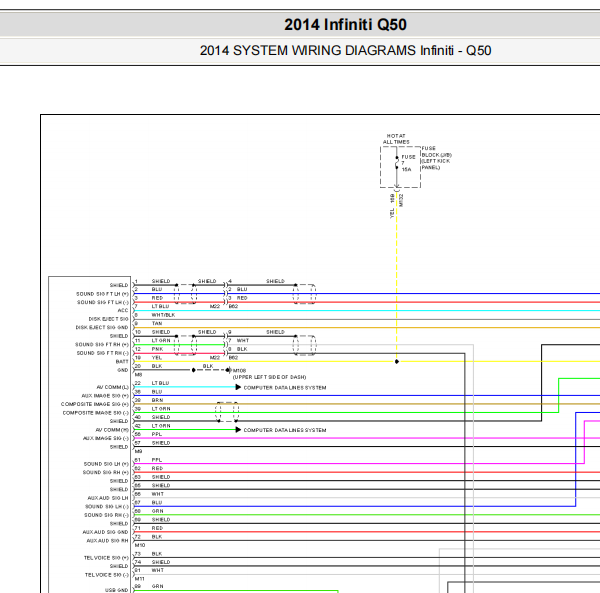This screenshot has height=593, width=600.
Task: Click the 'M9' connector label
Action: (138, 451)
